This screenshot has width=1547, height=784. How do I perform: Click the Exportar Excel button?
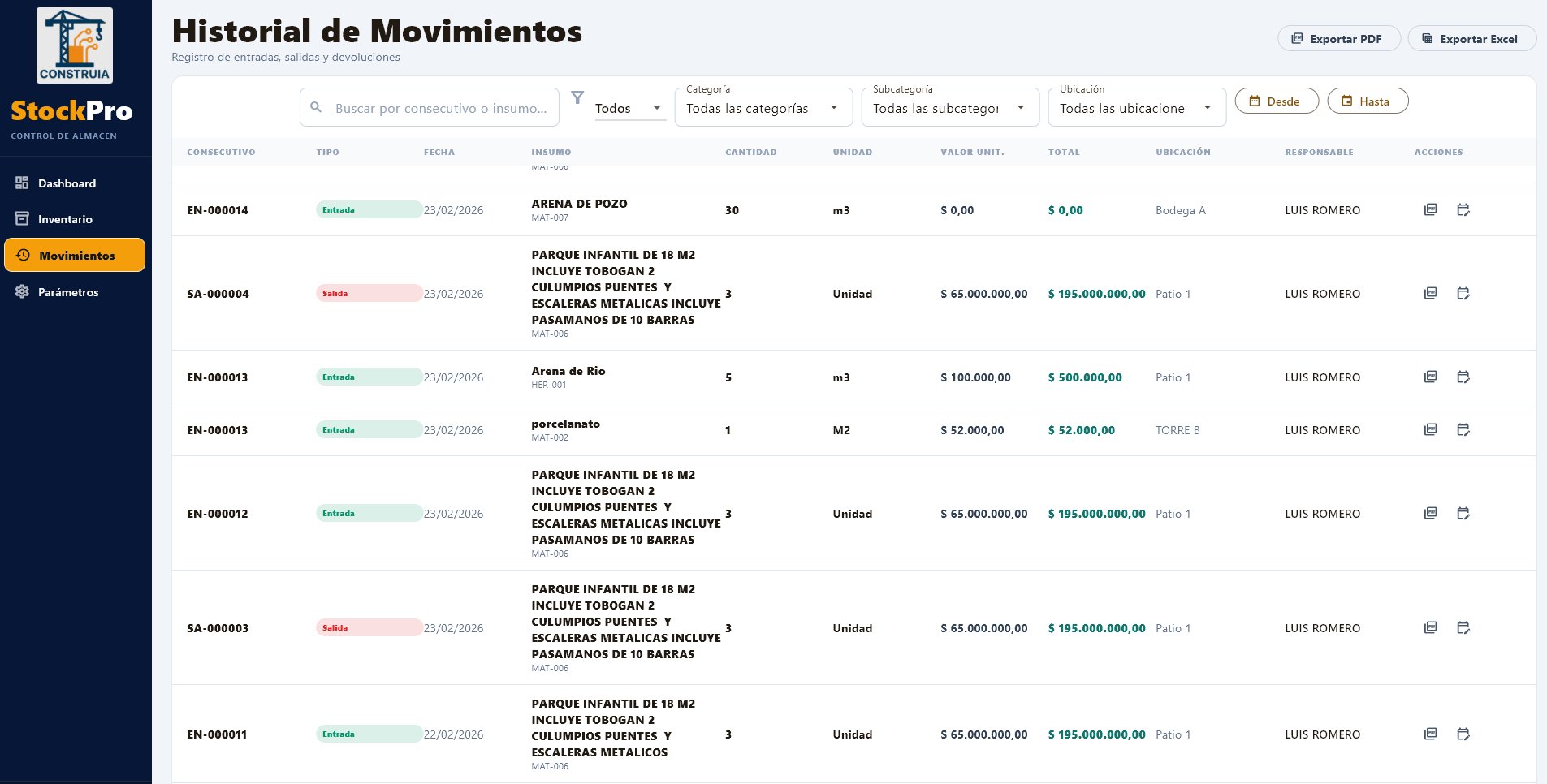[x=1471, y=38]
